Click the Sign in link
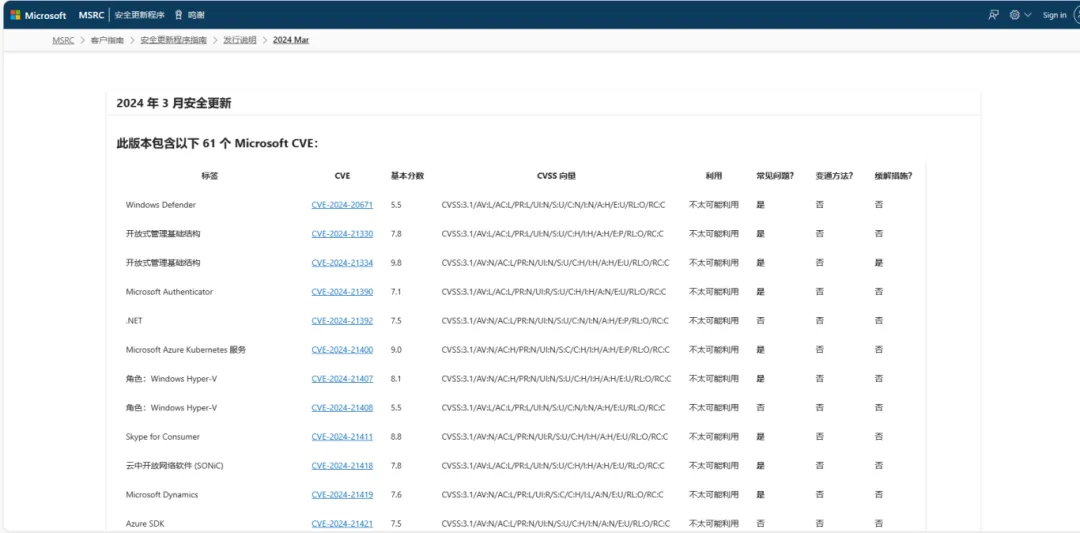1080x533 pixels. [1054, 15]
